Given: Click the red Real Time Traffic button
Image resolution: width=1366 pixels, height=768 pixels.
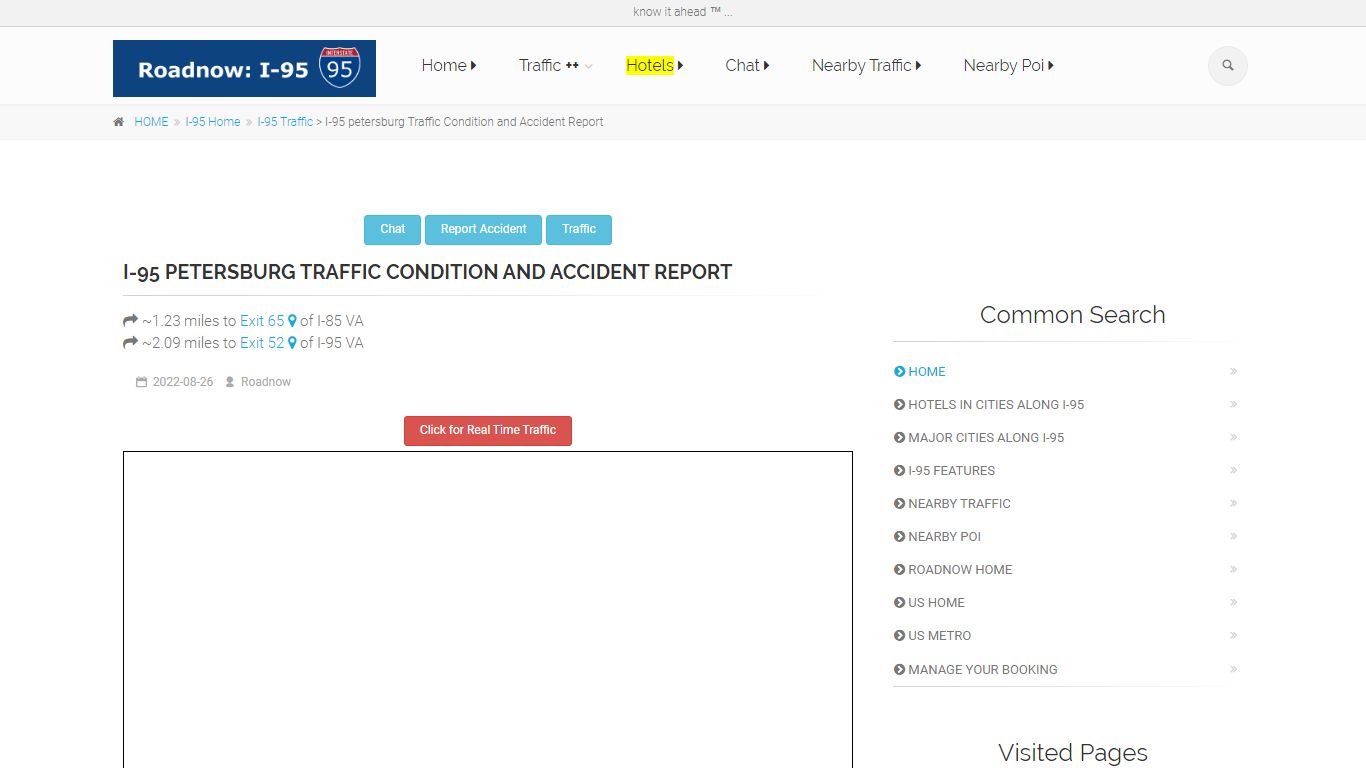Looking at the screenshot, I should pos(488,431).
